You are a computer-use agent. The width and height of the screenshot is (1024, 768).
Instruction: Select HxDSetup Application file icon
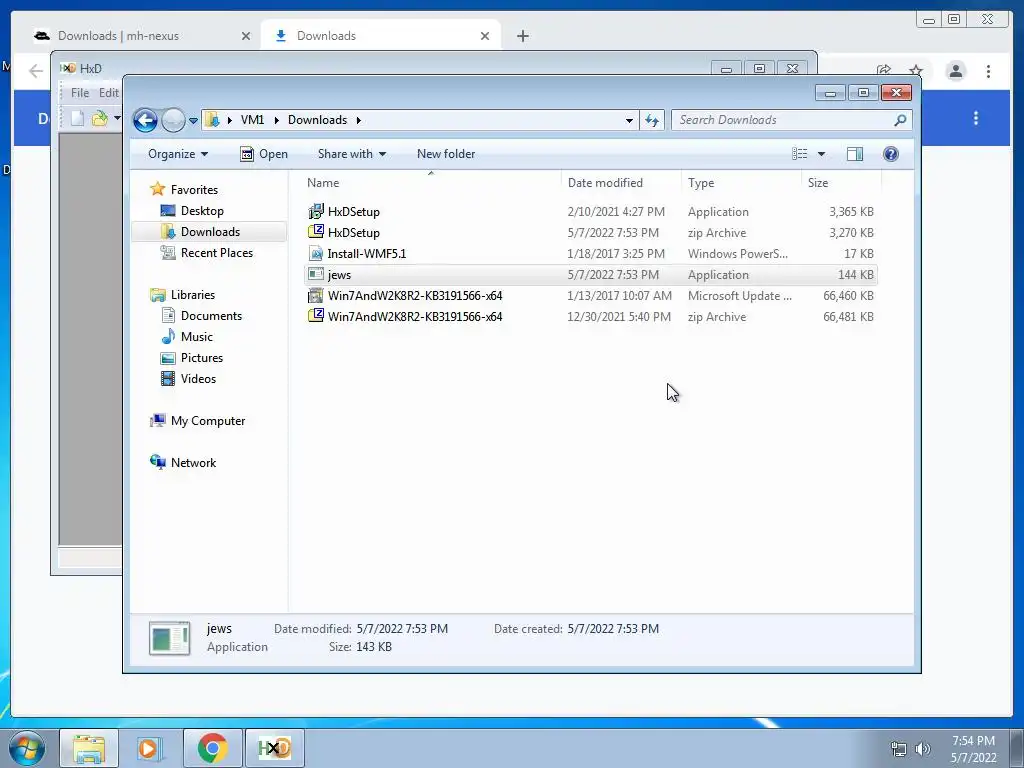(316, 212)
